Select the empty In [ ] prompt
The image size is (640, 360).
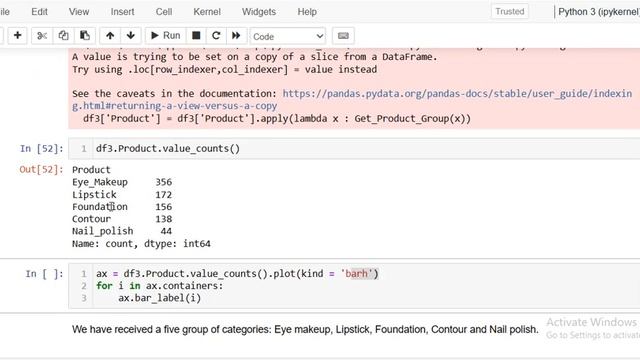(44, 274)
